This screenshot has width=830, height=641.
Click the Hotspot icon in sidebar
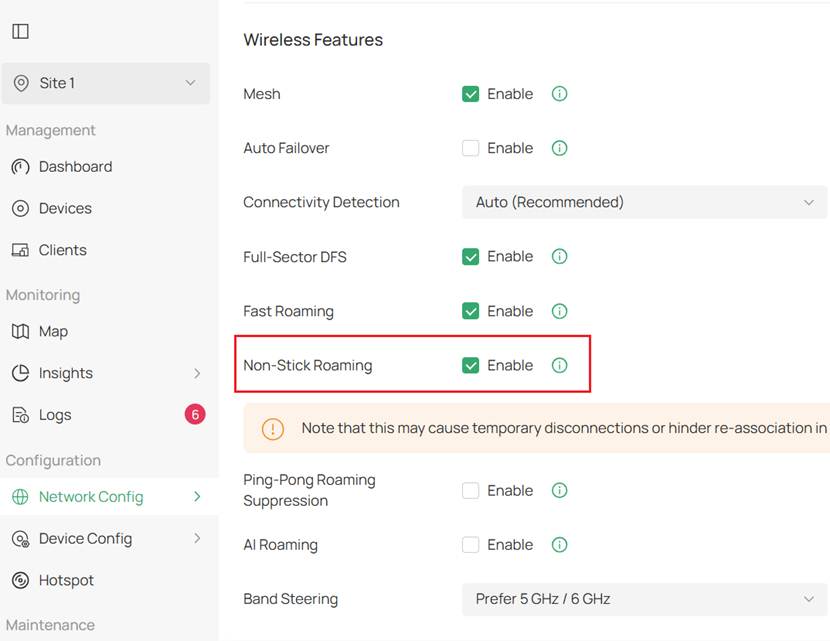(20, 580)
